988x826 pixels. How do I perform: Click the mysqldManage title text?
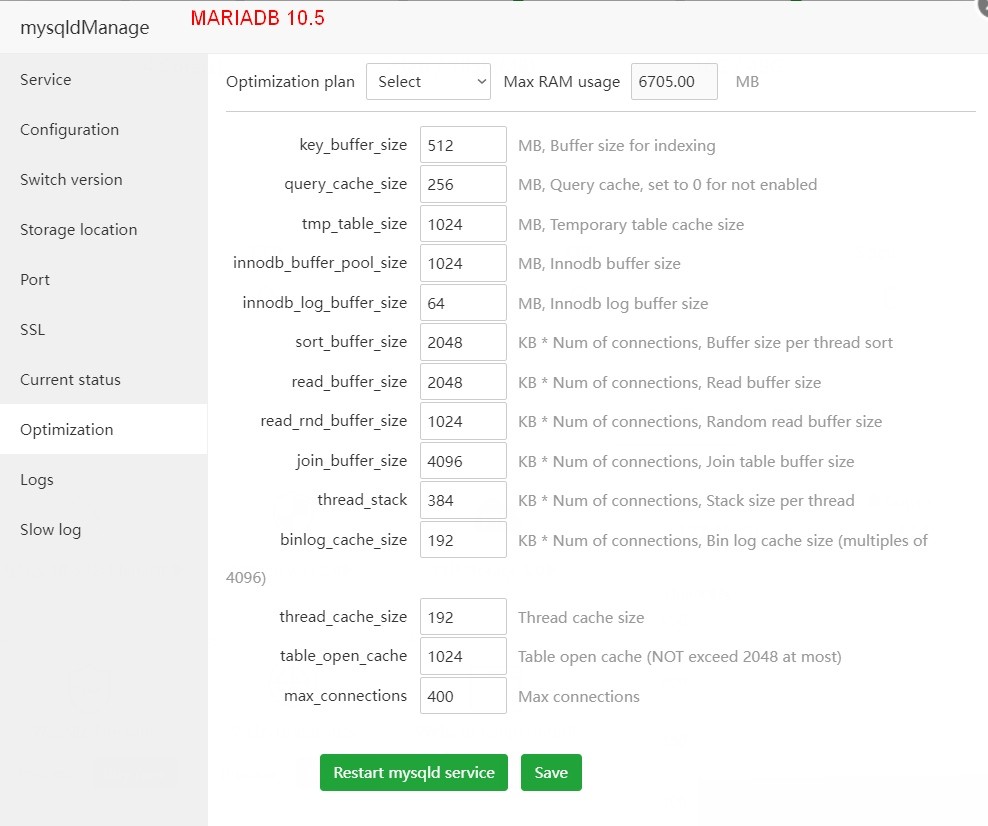pos(84,28)
